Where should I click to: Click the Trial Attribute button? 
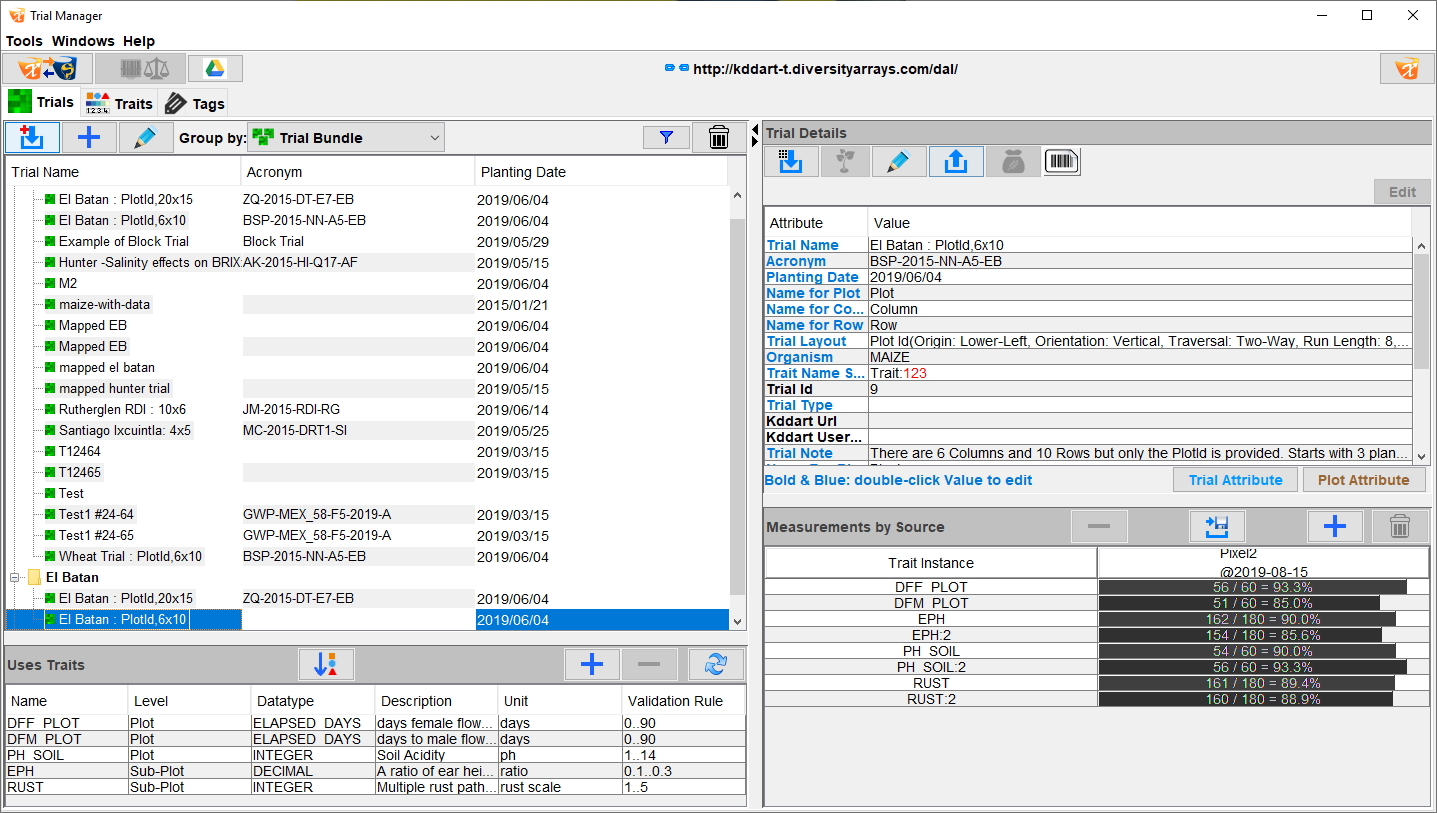(1235, 480)
